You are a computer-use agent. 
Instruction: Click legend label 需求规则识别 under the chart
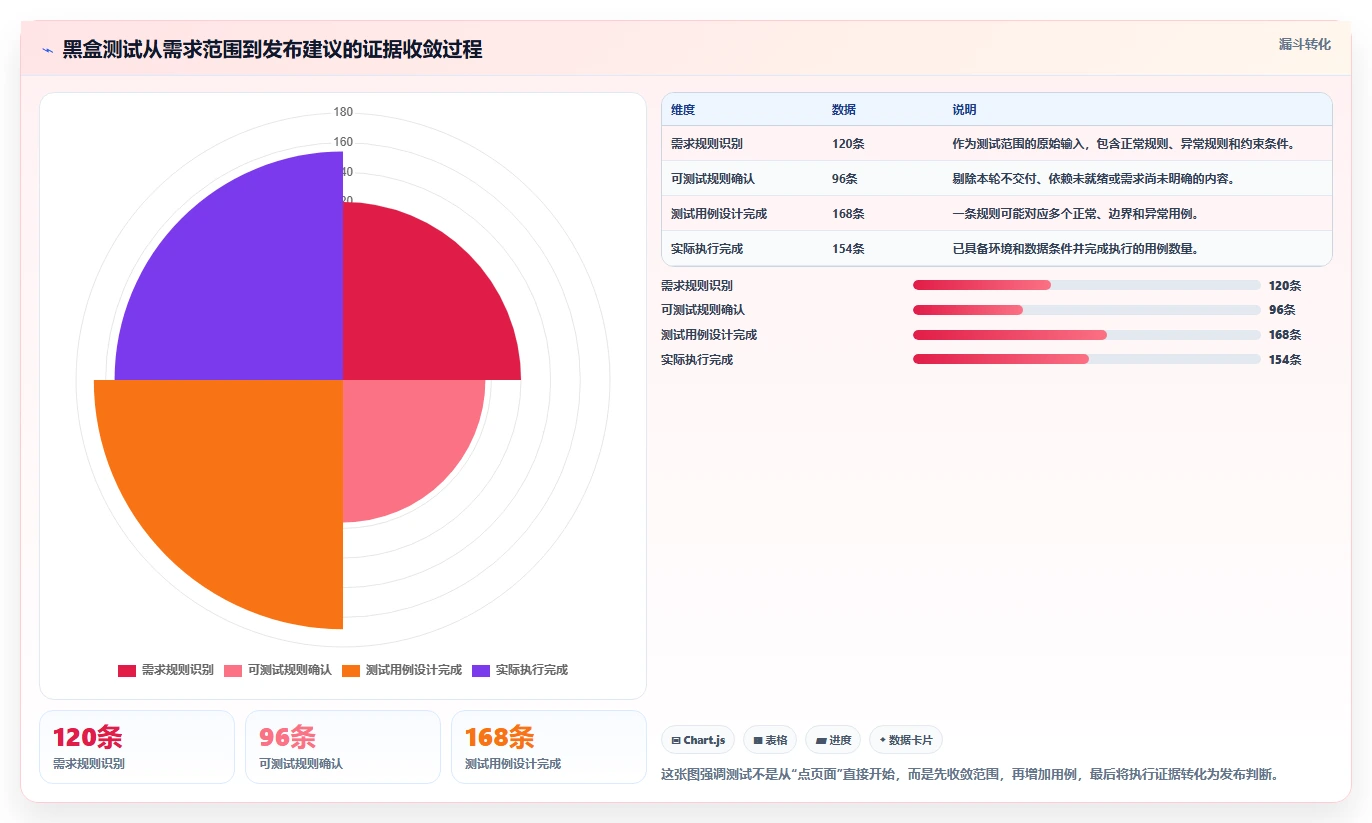(x=177, y=670)
